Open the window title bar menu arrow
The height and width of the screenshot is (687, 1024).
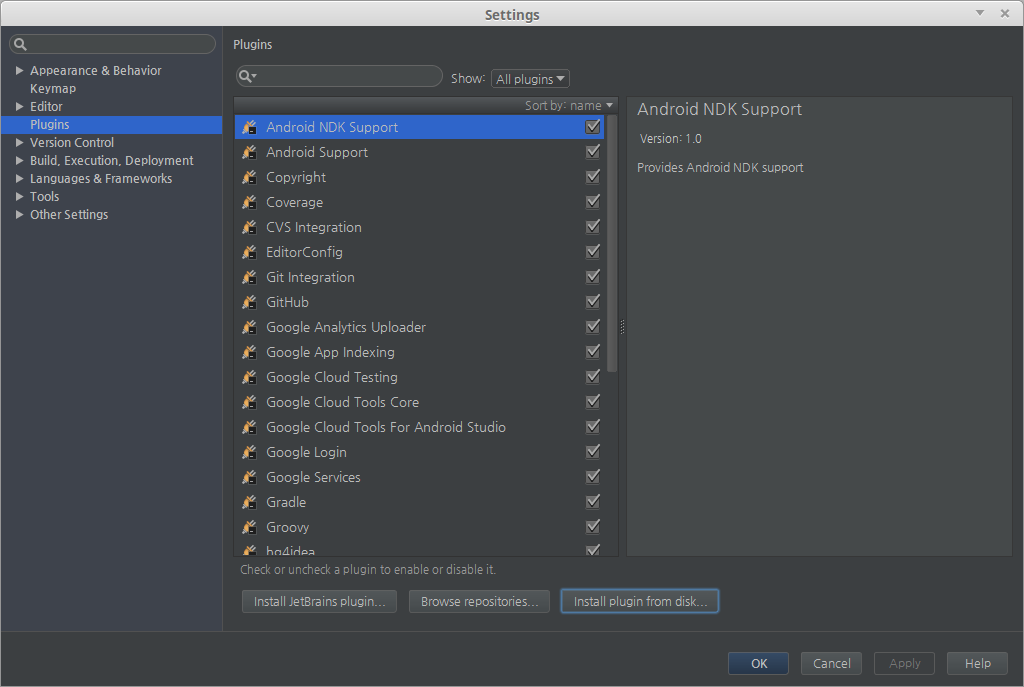980,13
